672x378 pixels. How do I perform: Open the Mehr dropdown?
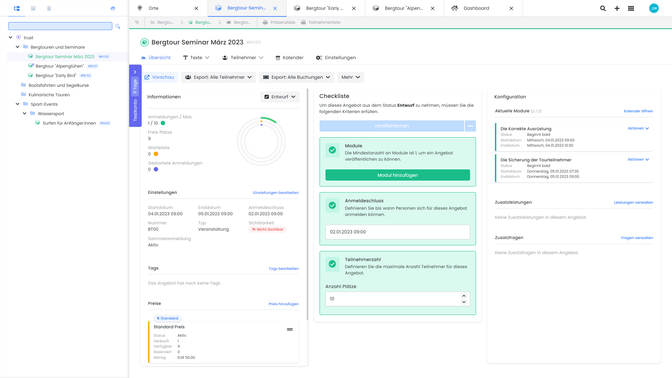point(351,77)
